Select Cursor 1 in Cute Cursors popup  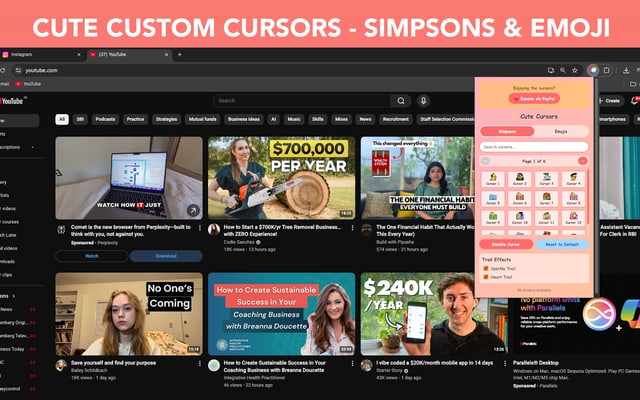(493, 179)
